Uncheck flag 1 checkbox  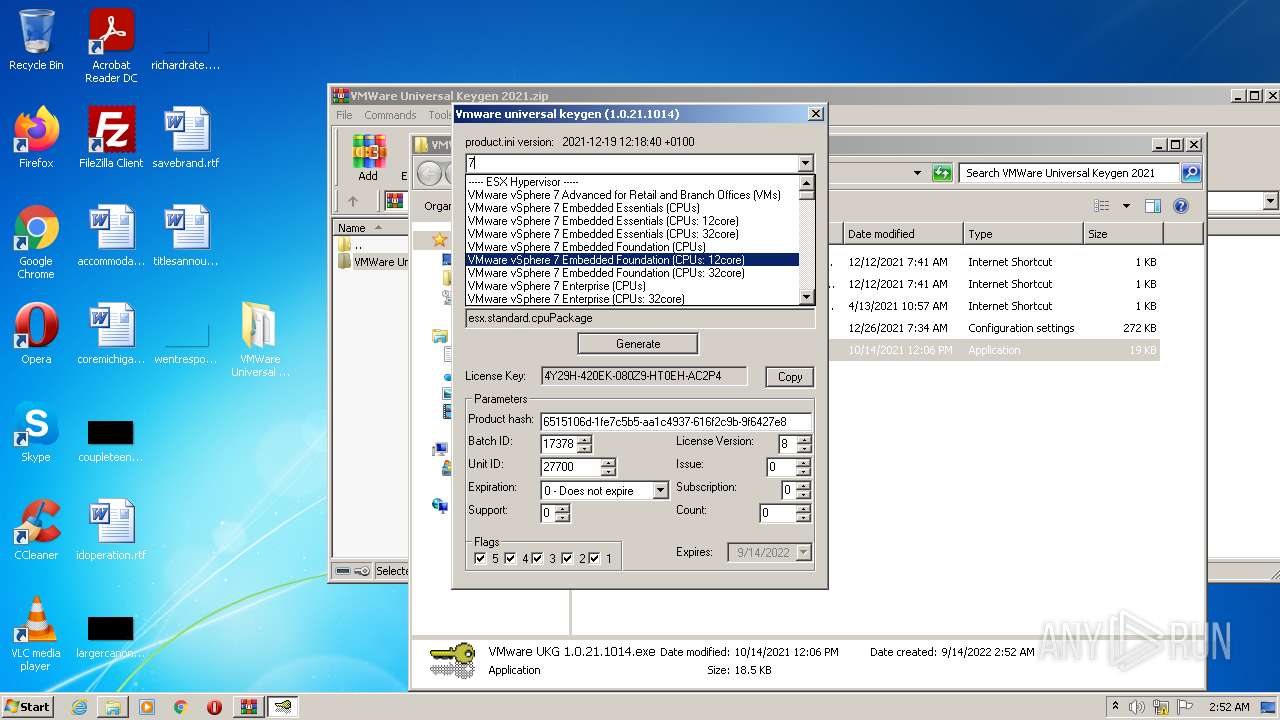[x=594, y=558]
